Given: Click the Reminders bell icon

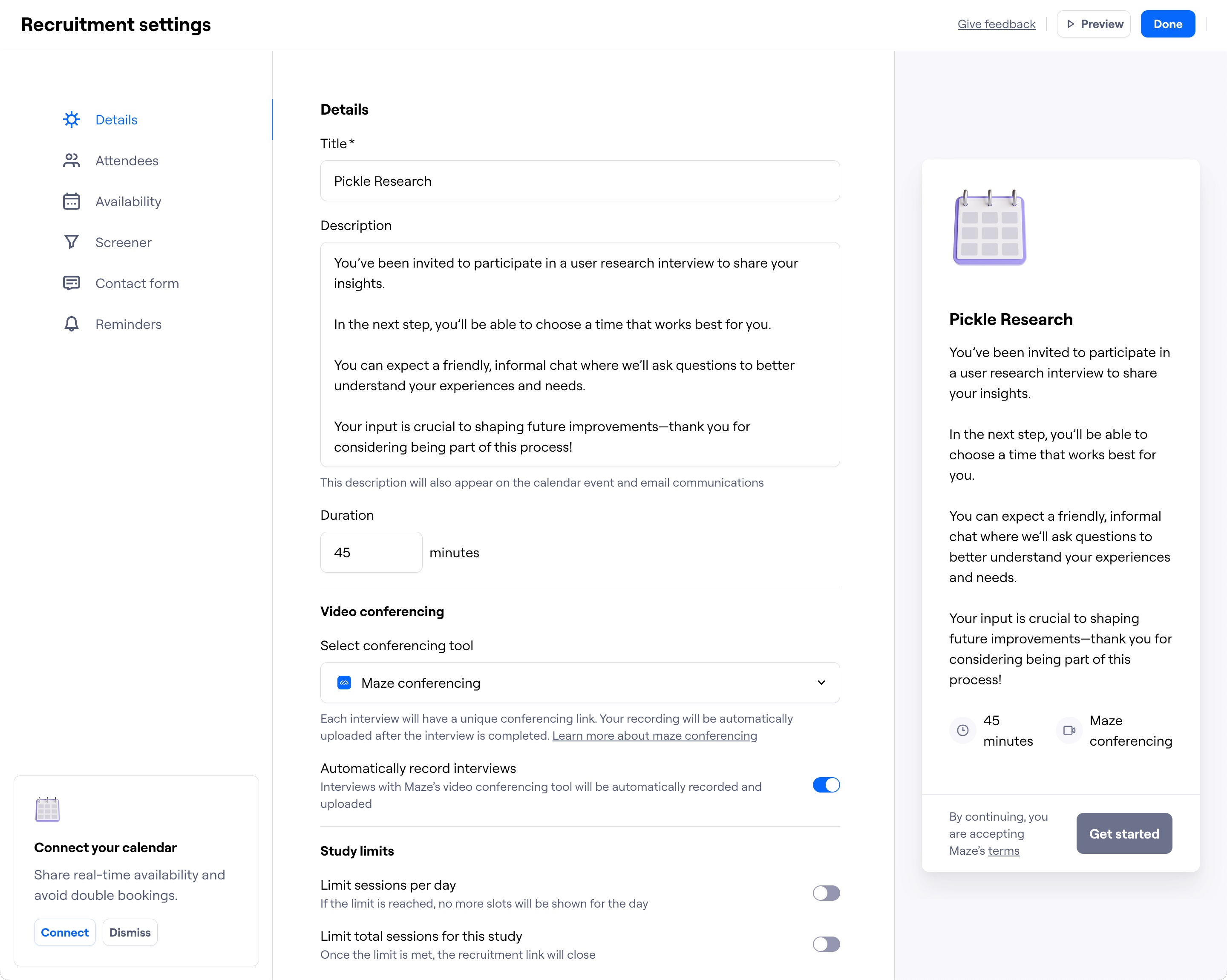Looking at the screenshot, I should click(71, 324).
